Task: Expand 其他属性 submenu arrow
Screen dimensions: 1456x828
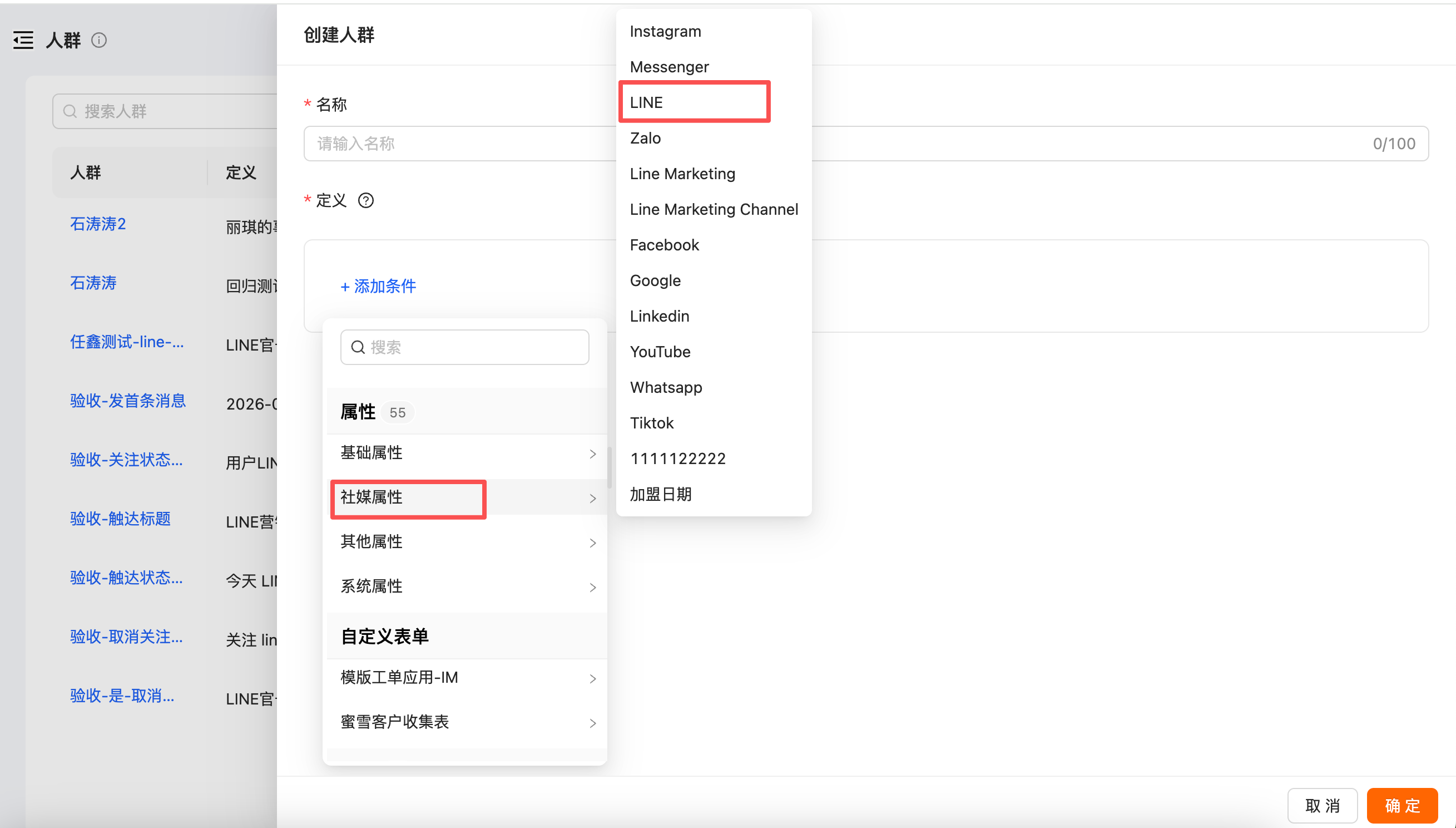Action: 592,543
